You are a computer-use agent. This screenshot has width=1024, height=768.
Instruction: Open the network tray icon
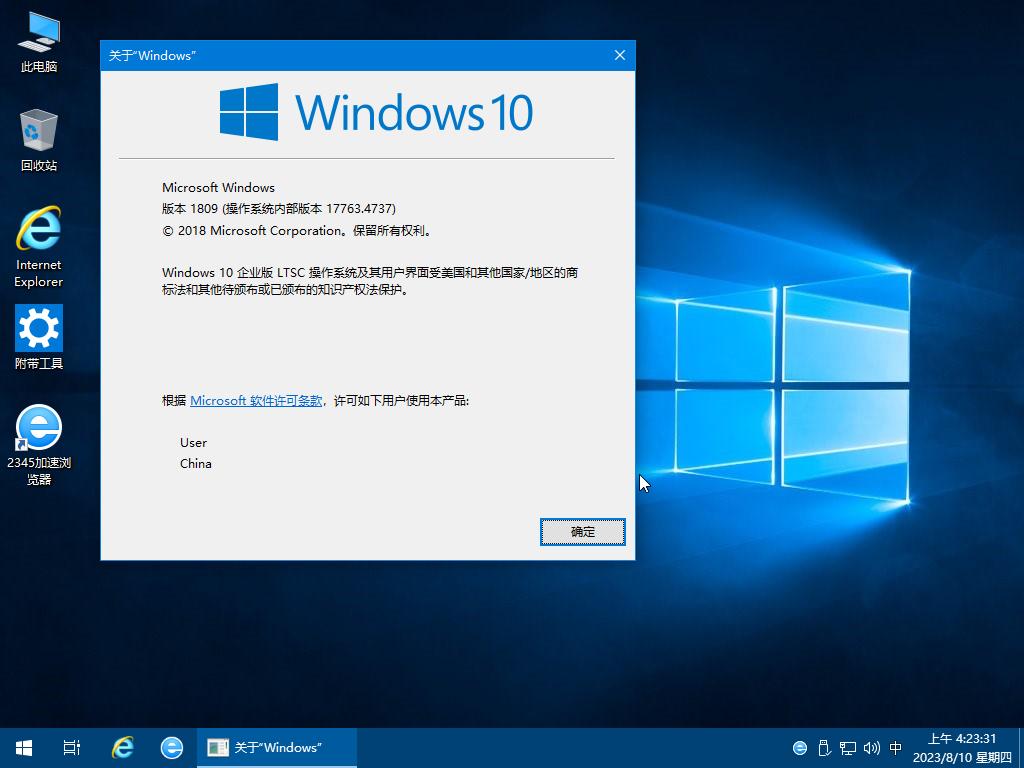click(848, 748)
